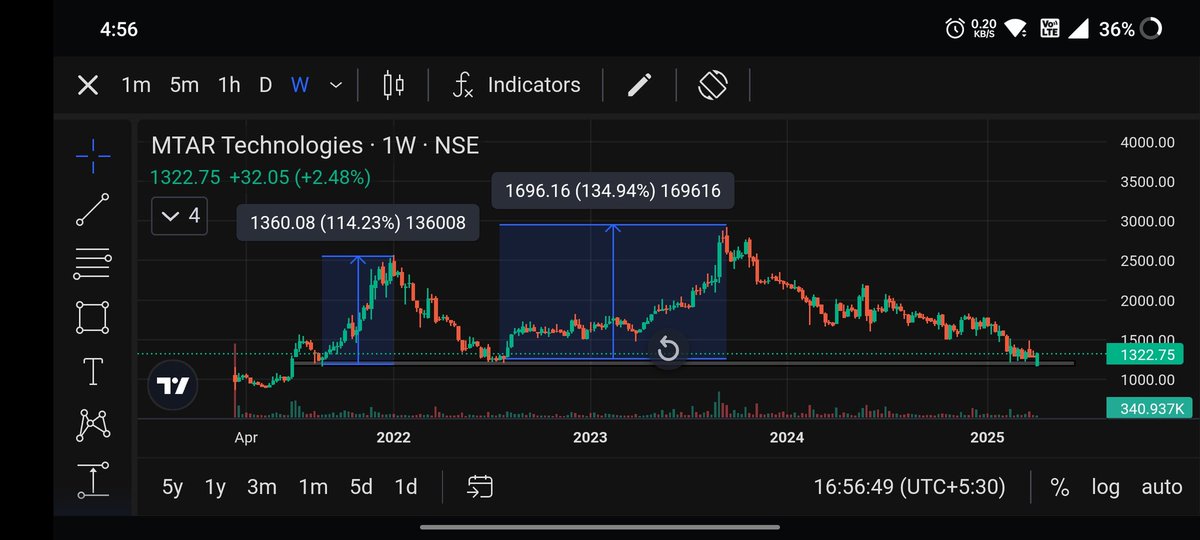This screenshot has height=540, width=1200.
Task: Select the trend line tool
Action: point(93,209)
